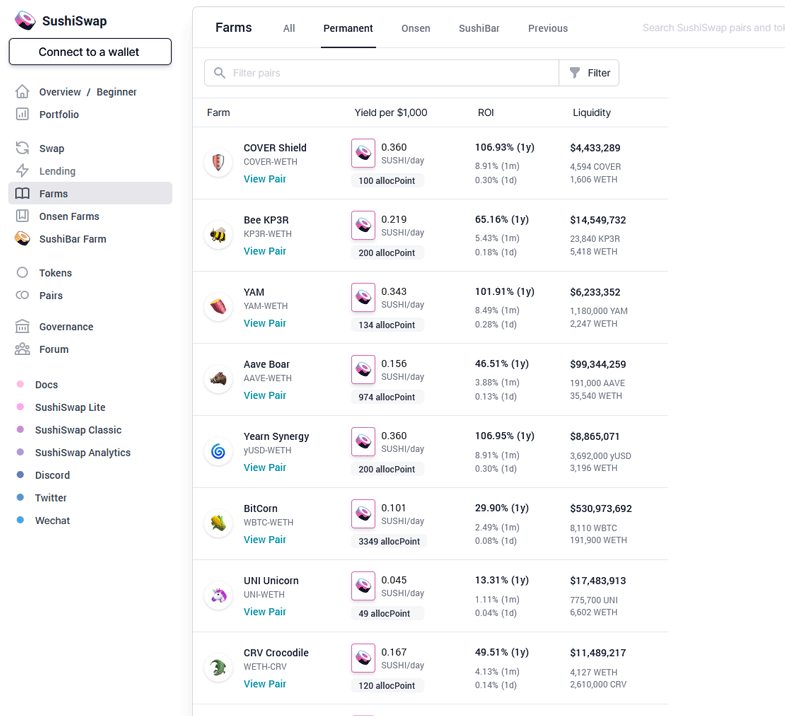Click the Onsen Farms bookmark icon
Image resolution: width=785 pixels, height=716 pixels.
coord(22,216)
